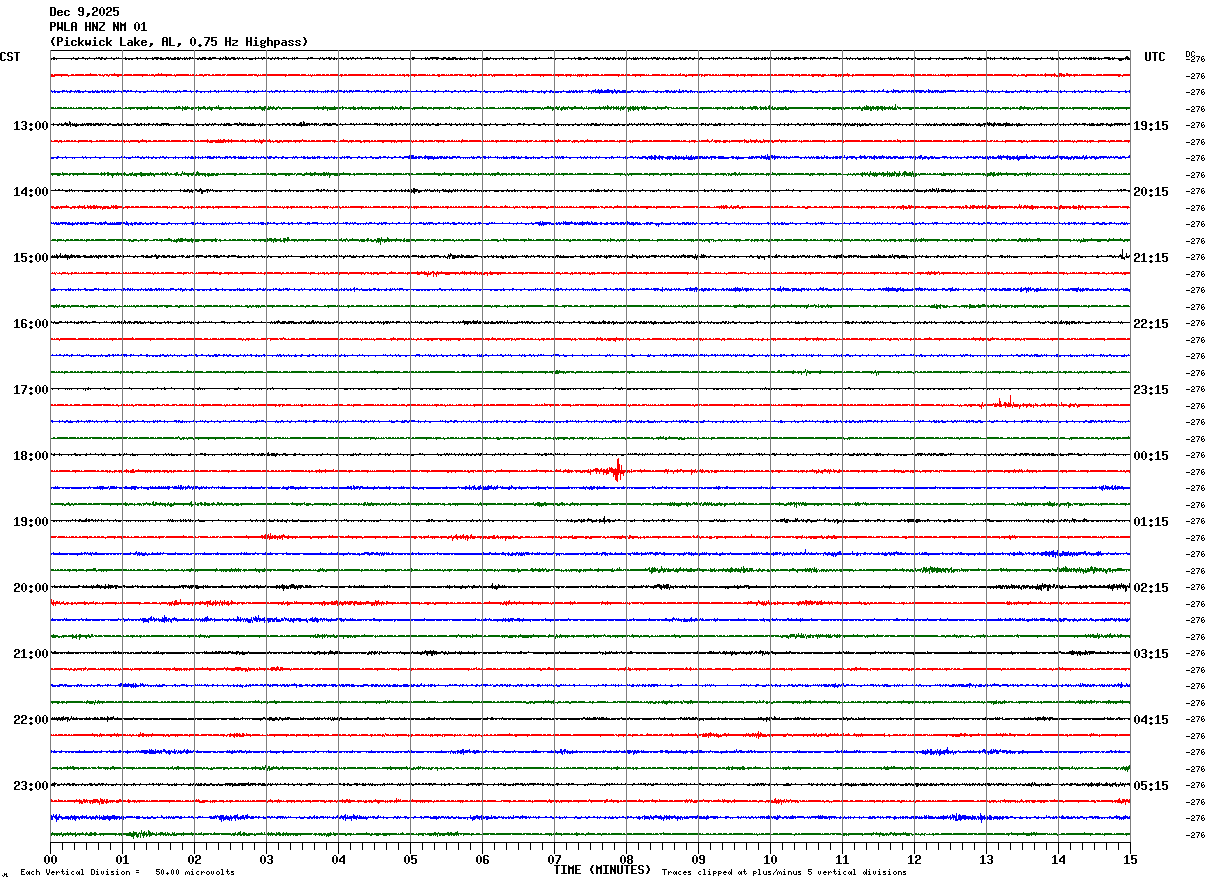Click the large red seismic spike near minute 8
1210x886 pixels.
pyautogui.click(x=619, y=470)
